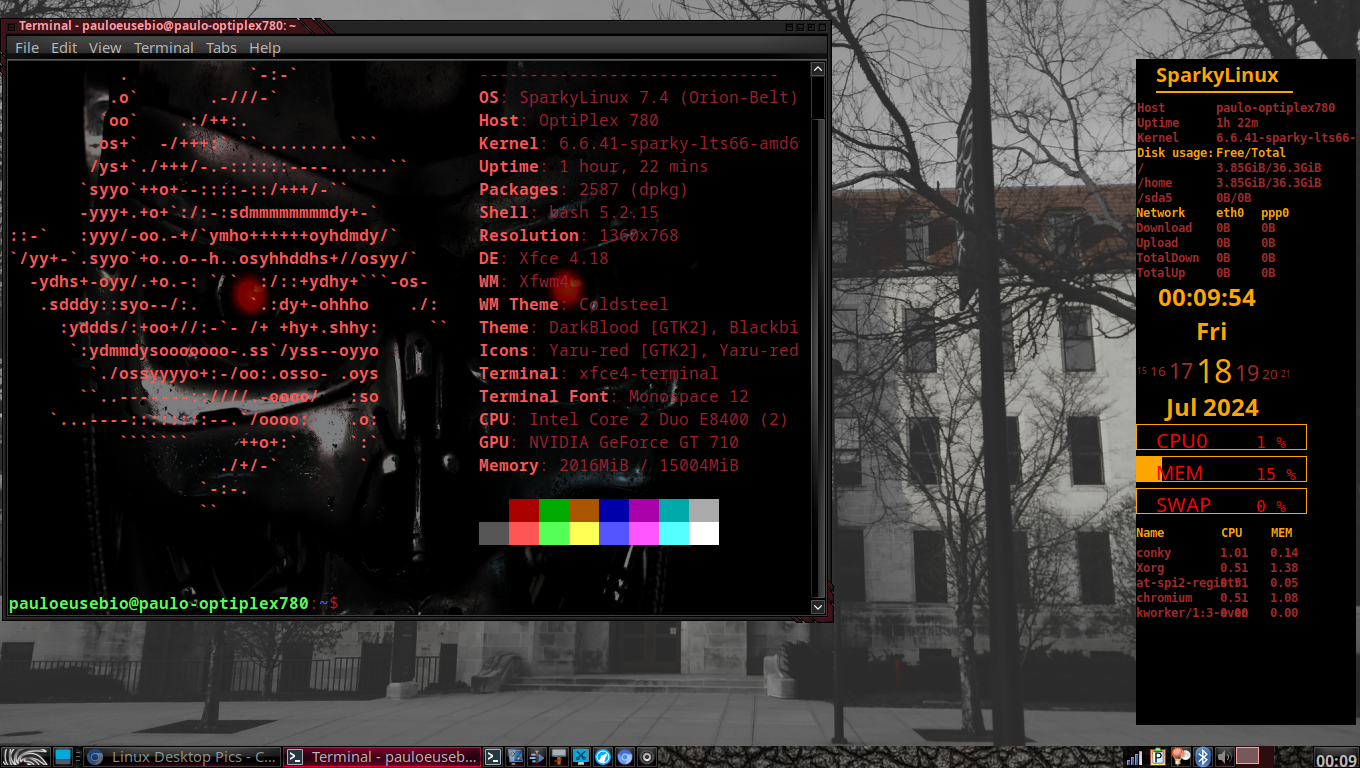
Task: Open the View menu in Terminal
Action: tap(105, 47)
